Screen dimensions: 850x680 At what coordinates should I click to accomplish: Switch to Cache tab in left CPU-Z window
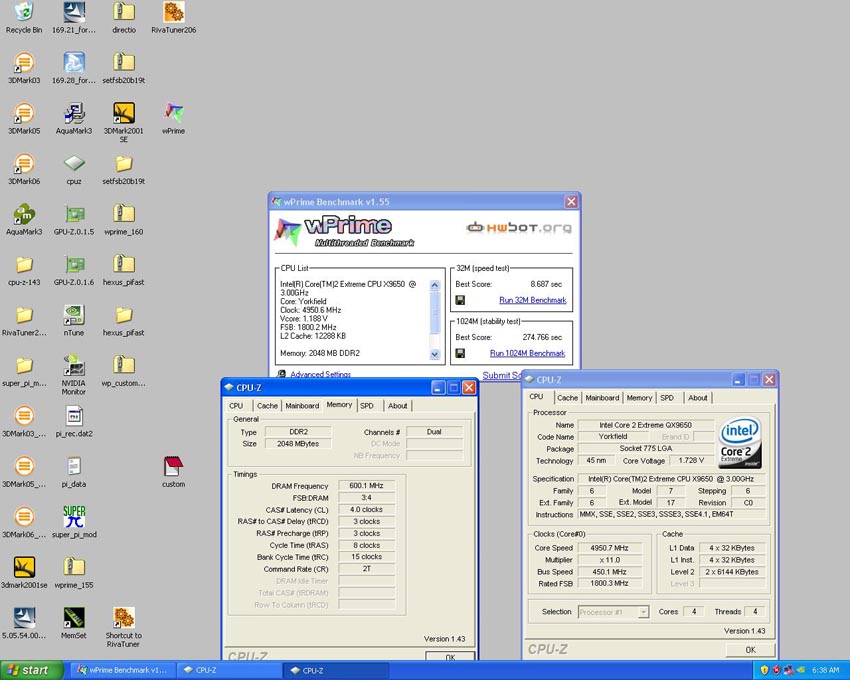point(267,406)
